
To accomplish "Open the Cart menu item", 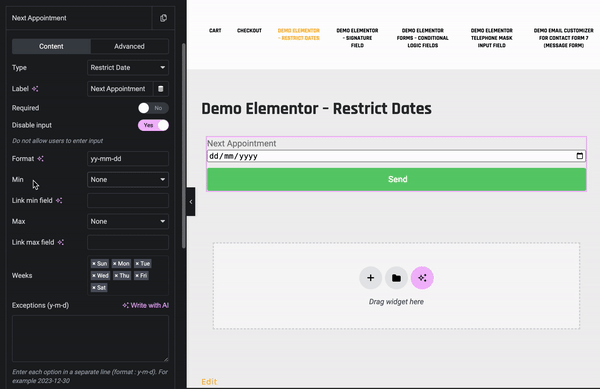I will tap(215, 30).
